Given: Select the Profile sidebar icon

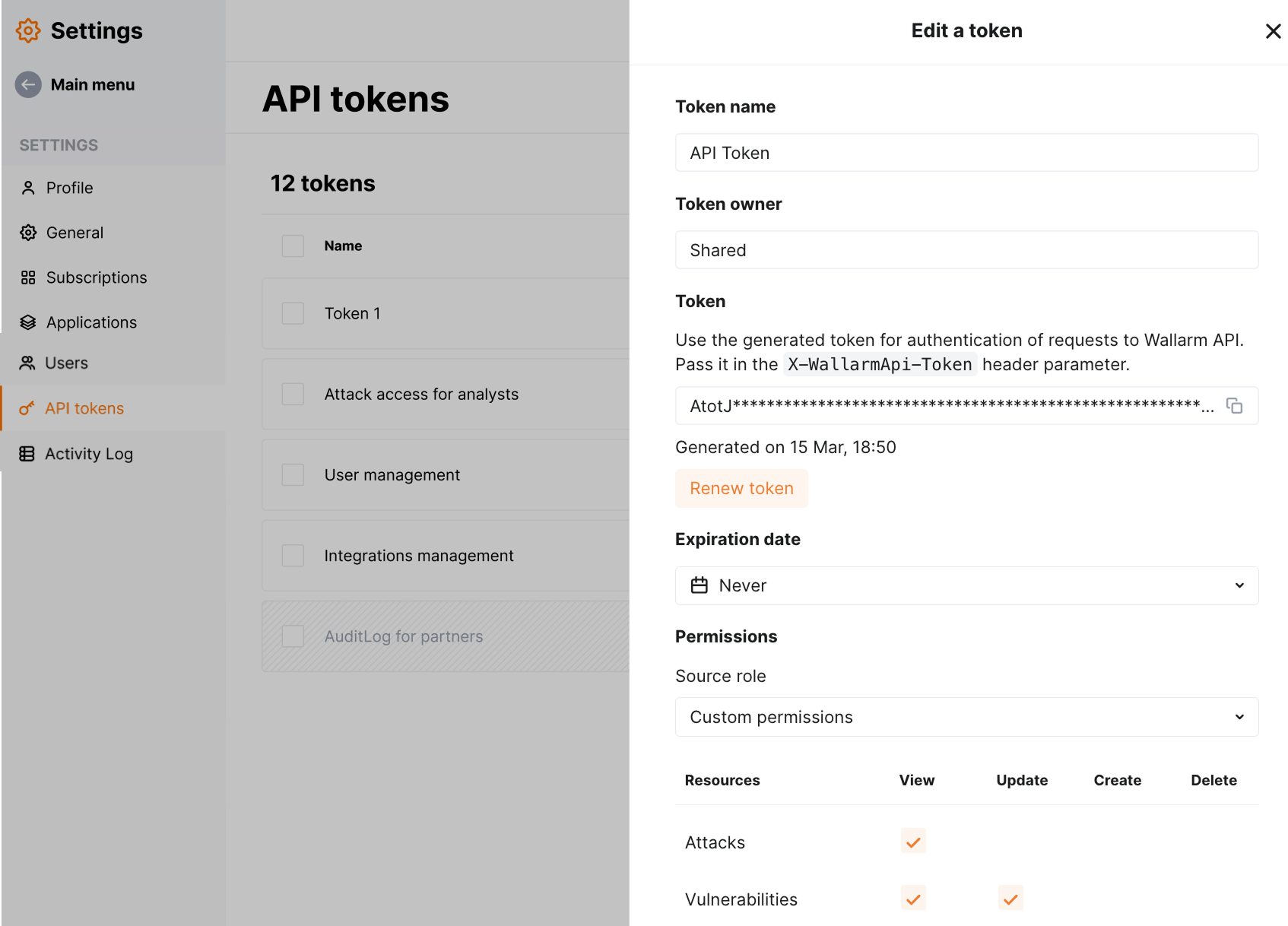Looking at the screenshot, I should pyautogui.click(x=27, y=188).
